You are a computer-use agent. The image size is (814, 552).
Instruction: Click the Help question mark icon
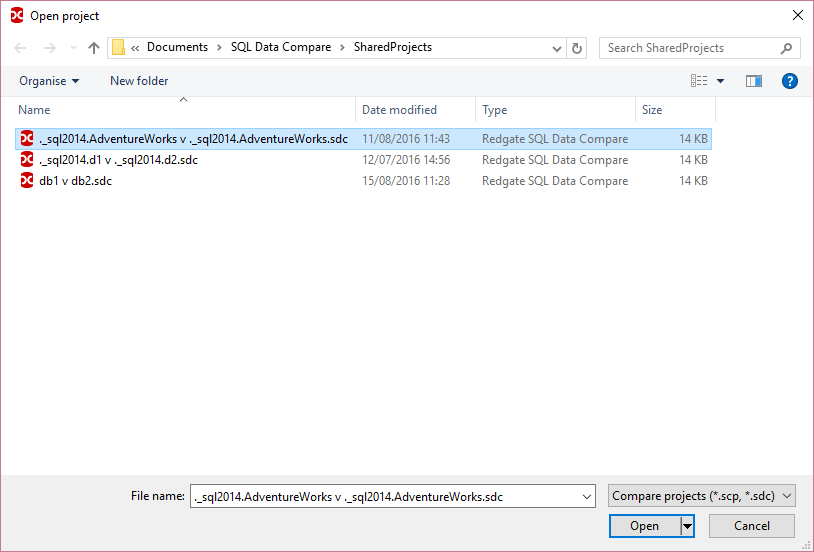pyautogui.click(x=789, y=81)
